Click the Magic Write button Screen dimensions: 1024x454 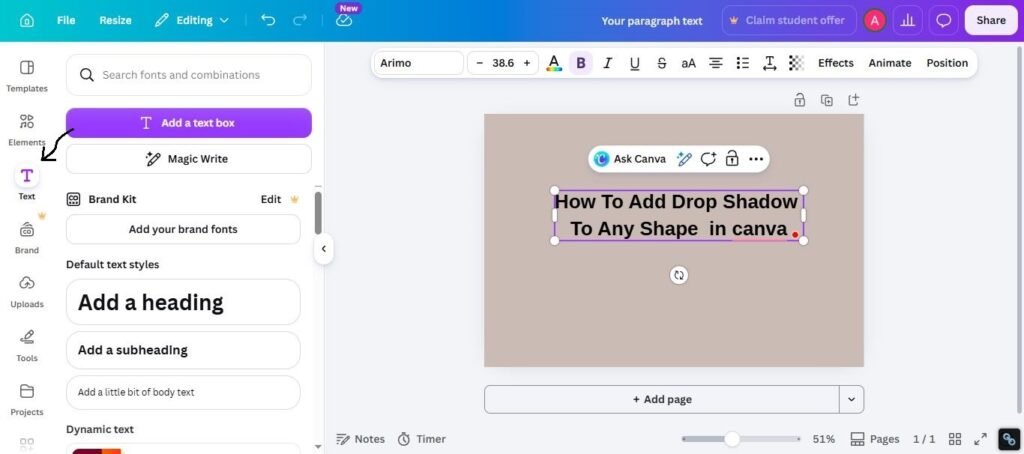pyautogui.click(x=189, y=159)
